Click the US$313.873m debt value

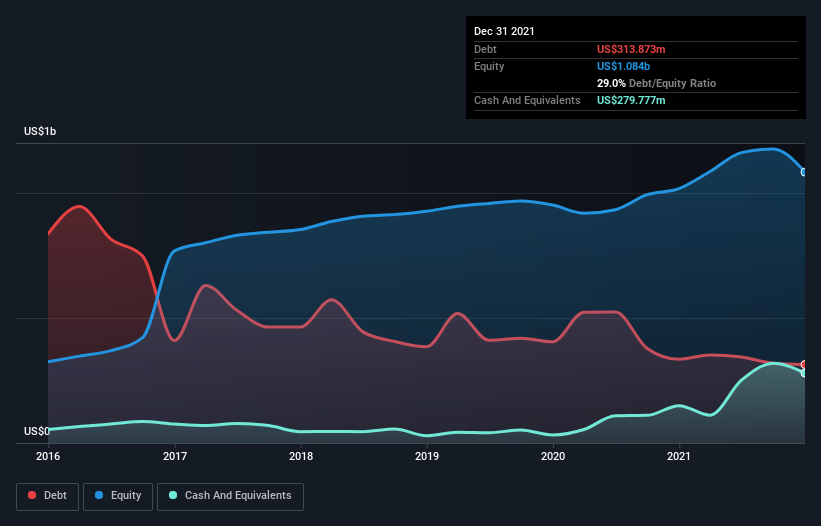point(631,49)
